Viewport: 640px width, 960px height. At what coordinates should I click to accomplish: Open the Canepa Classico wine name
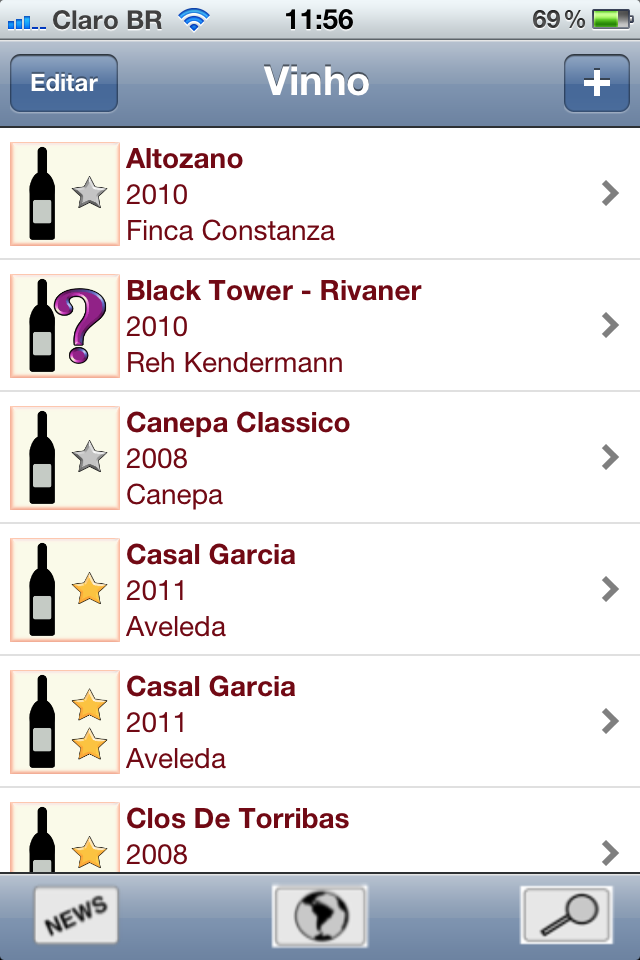tap(238, 423)
